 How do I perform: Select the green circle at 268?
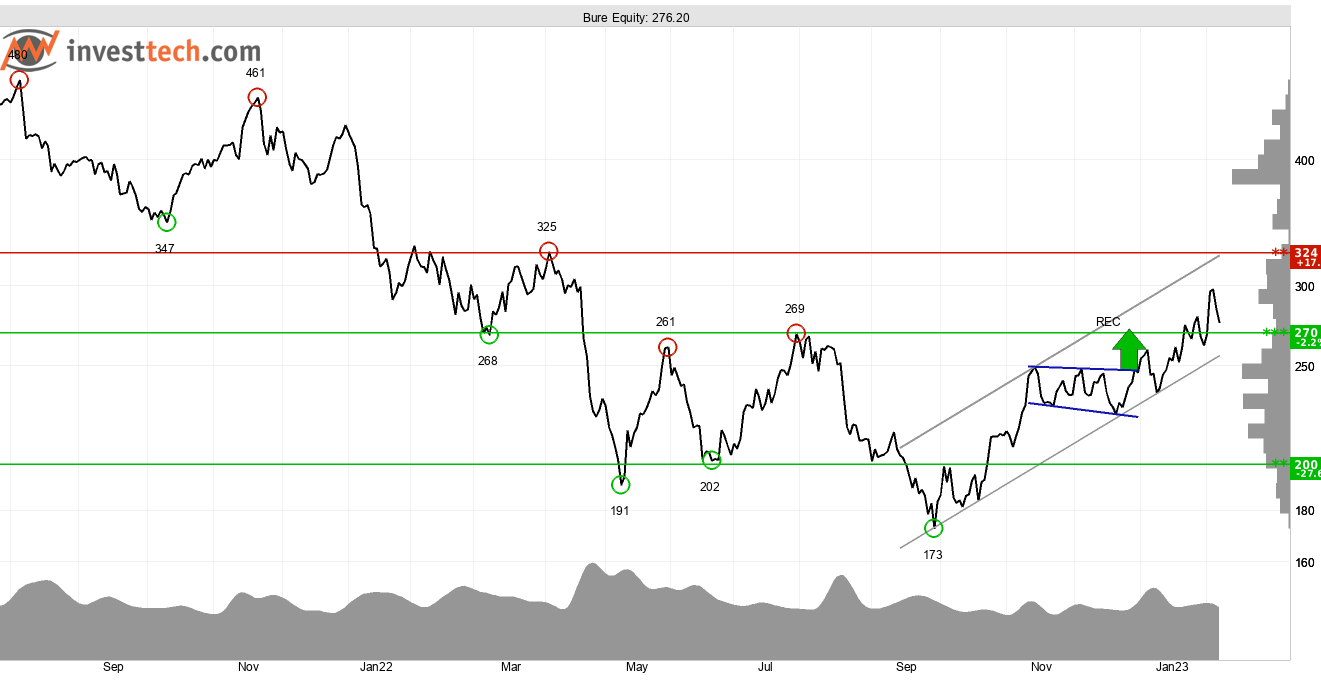488,335
